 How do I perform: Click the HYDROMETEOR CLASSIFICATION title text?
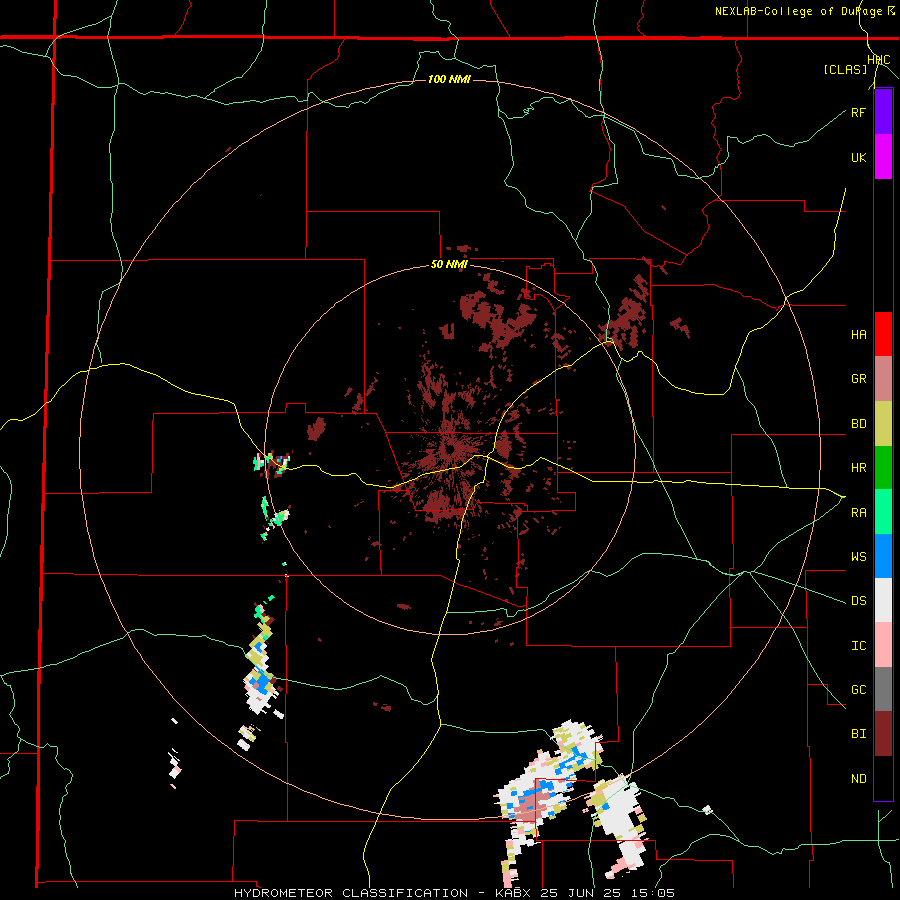pos(351,893)
